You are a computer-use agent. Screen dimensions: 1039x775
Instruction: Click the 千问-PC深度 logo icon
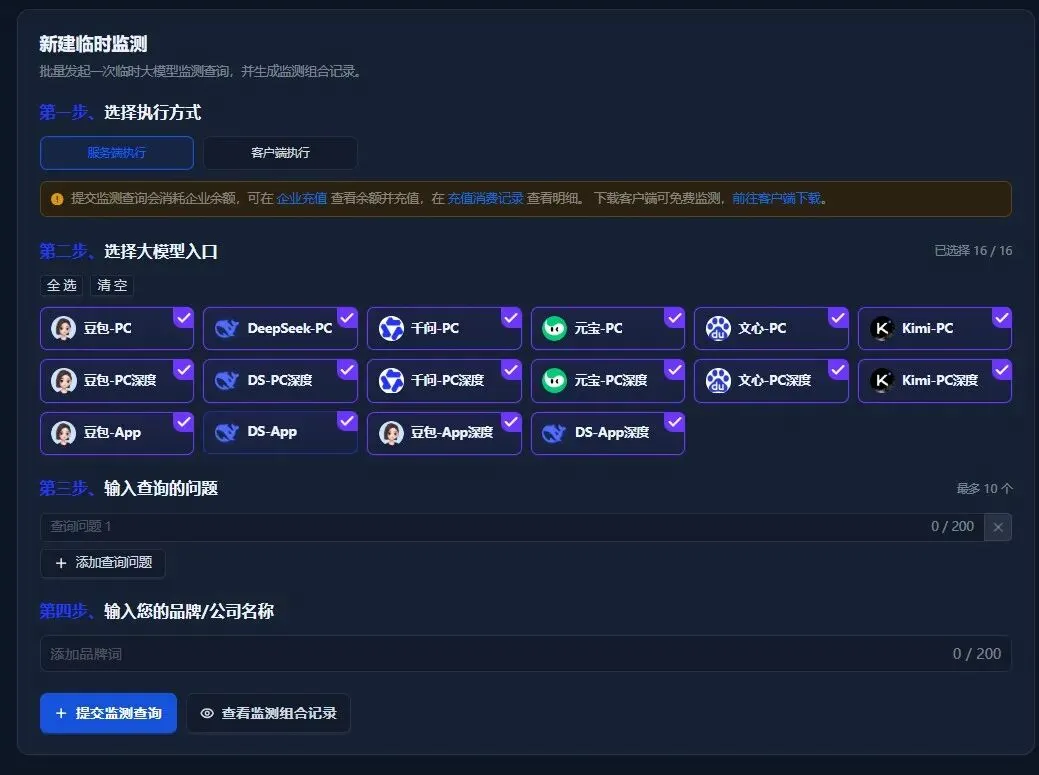(391, 380)
